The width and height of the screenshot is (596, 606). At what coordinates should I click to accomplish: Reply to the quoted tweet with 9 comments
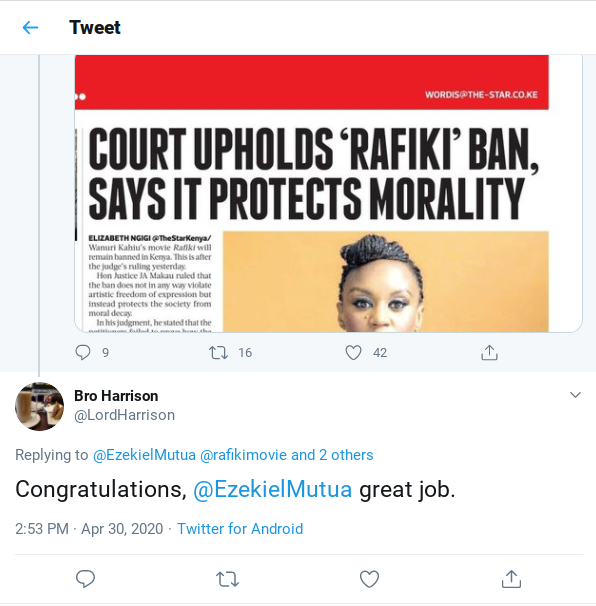[83, 352]
